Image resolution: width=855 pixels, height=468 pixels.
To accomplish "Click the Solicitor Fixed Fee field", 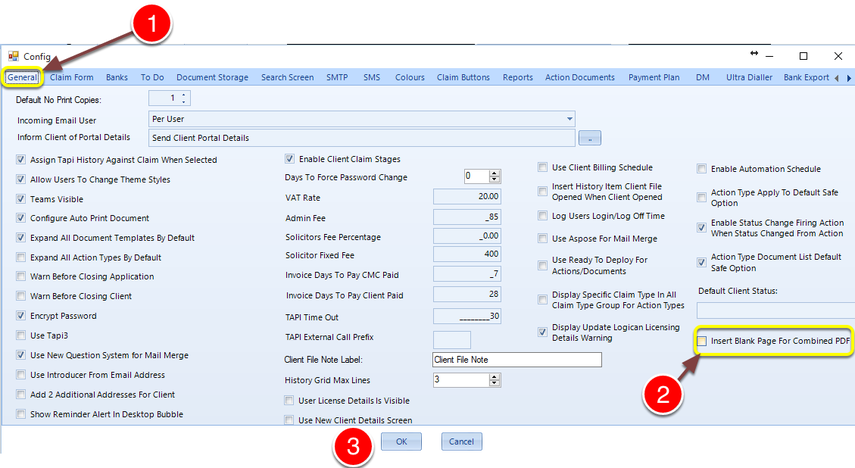I will [x=467, y=254].
